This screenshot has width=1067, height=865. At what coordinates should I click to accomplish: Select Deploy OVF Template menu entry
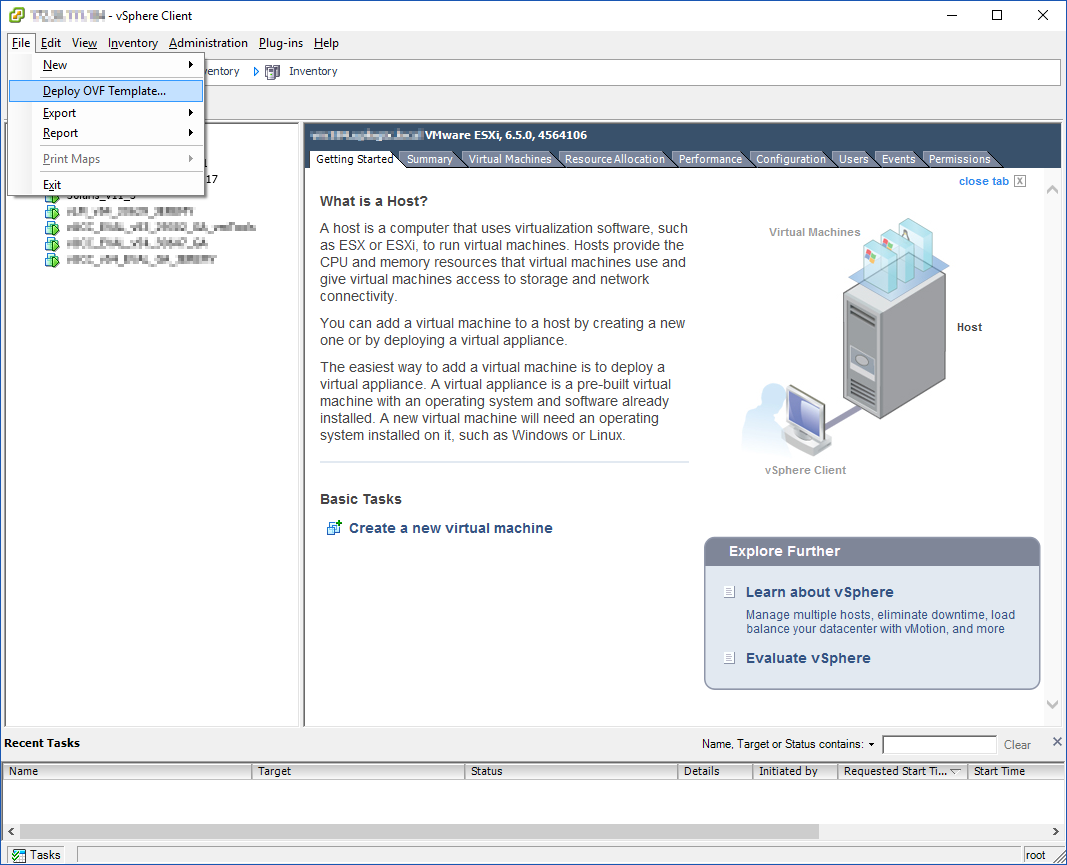[x=106, y=91]
